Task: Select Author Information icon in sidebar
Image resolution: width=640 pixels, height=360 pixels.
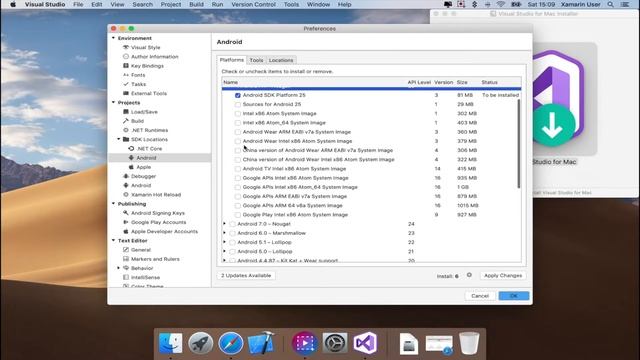Action: pos(126,57)
